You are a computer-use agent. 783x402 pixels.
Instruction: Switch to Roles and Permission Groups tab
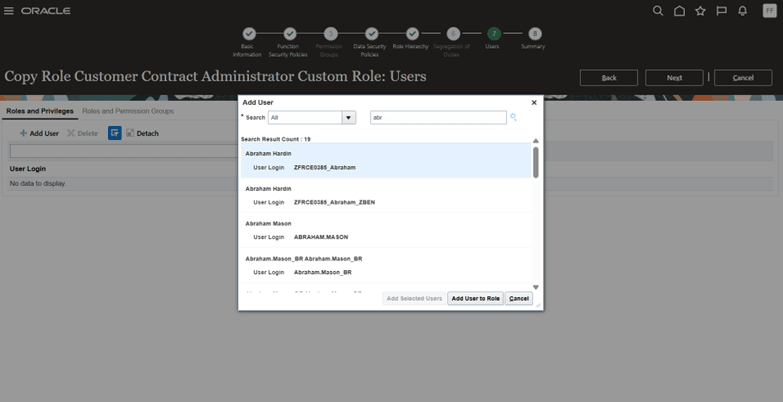coord(128,111)
